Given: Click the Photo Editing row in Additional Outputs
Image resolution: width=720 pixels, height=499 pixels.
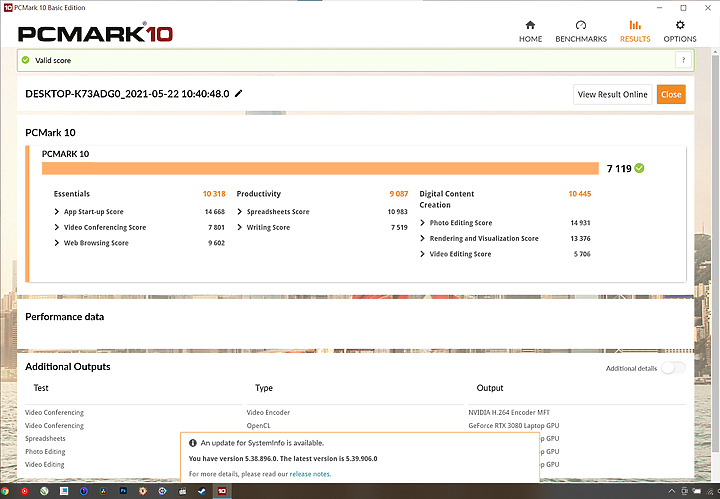Looking at the screenshot, I should coord(45,452).
